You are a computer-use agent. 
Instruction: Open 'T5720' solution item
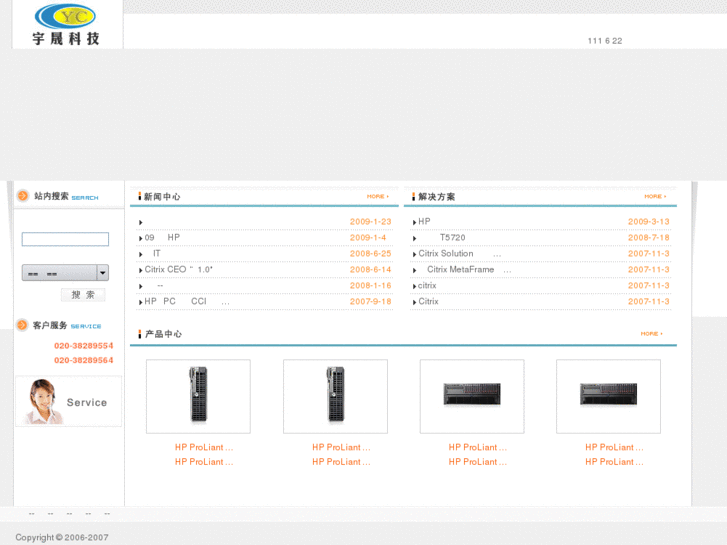[x=452, y=237]
